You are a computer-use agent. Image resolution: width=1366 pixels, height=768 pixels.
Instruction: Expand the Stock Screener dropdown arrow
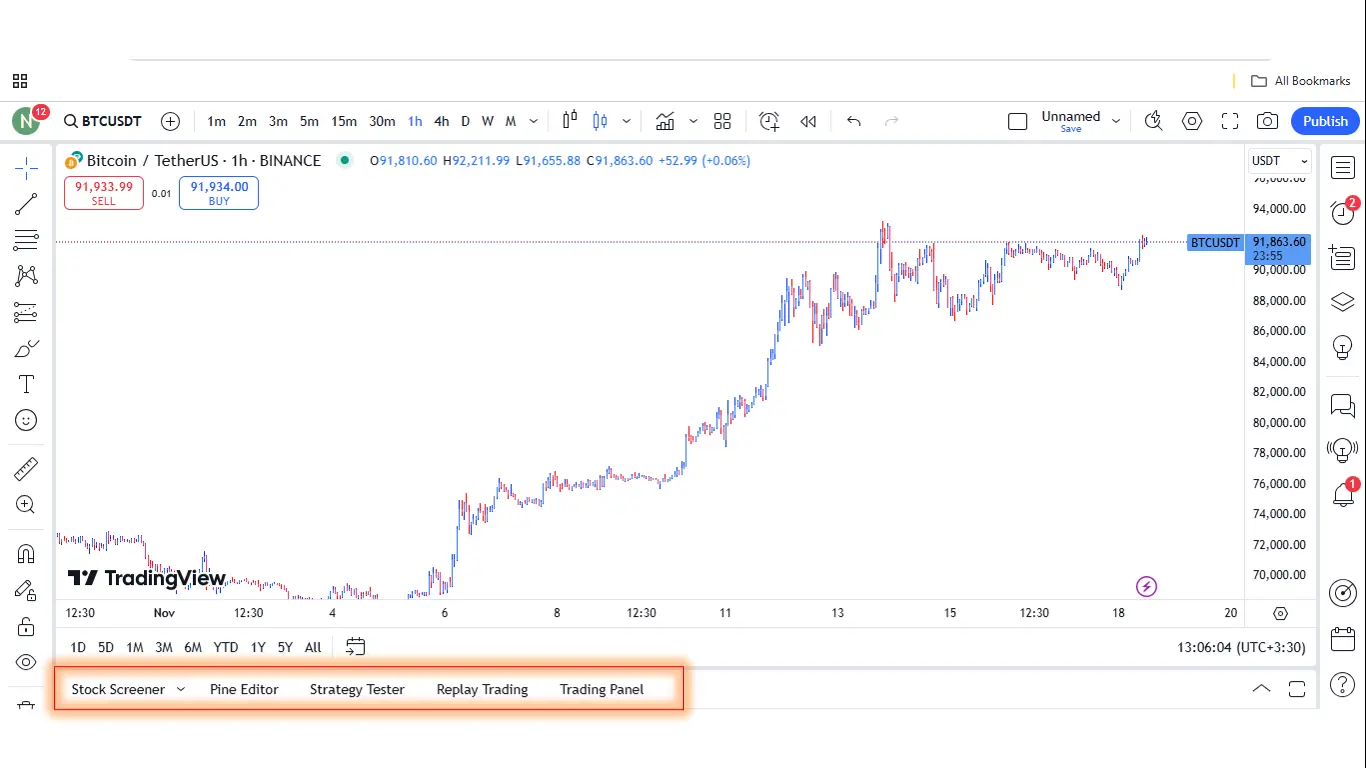(181, 689)
